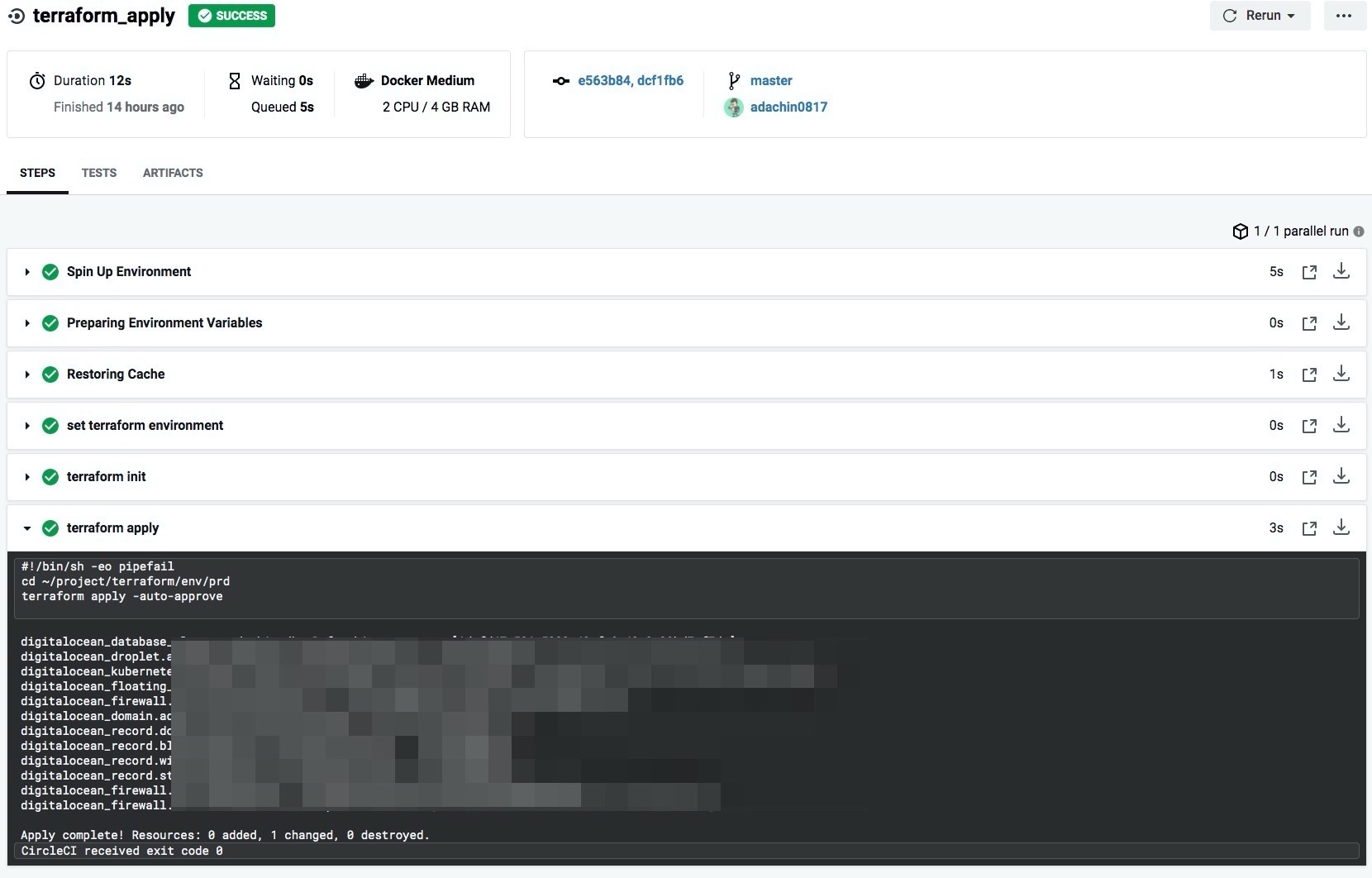Viewport: 1372px width, 878px height.
Task: Switch to the TESTS tab
Action: pyautogui.click(x=99, y=173)
